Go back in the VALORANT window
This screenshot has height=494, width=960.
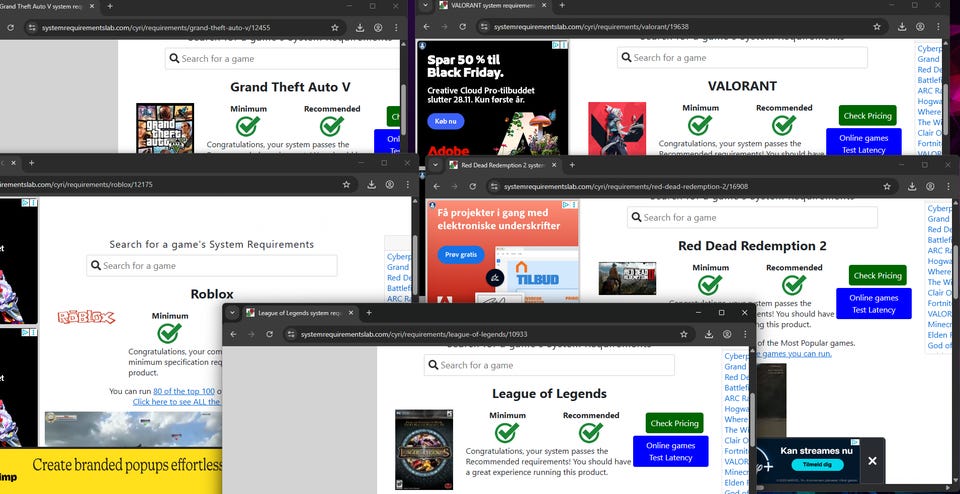tap(427, 27)
